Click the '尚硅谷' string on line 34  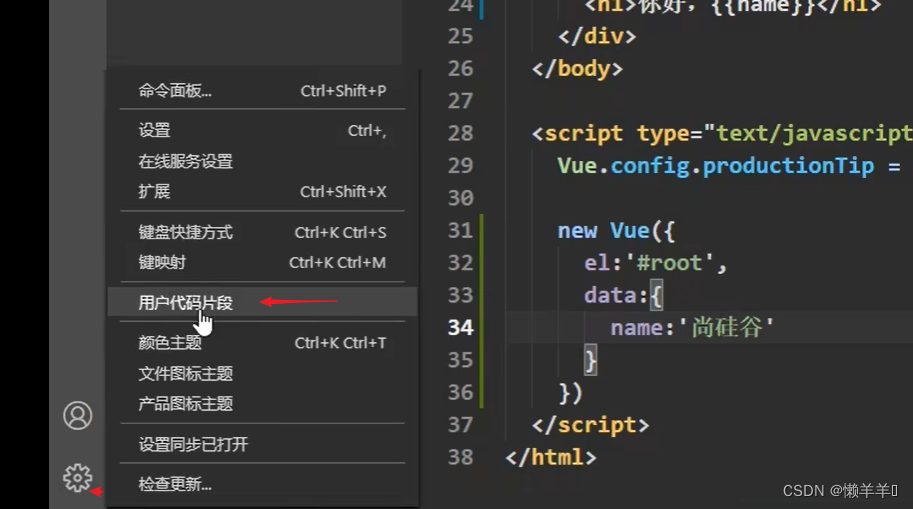727,327
